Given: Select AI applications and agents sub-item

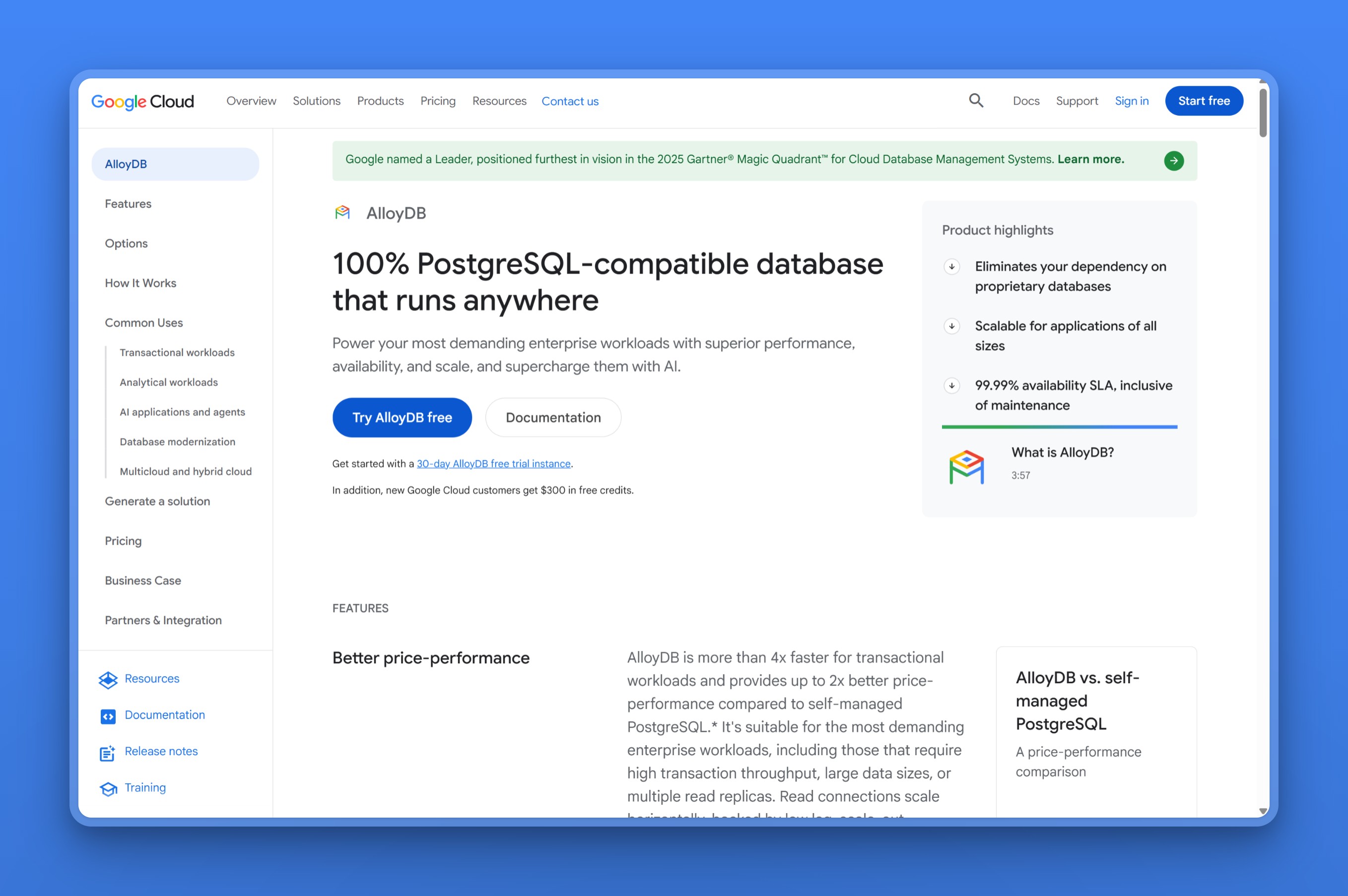Looking at the screenshot, I should [x=182, y=411].
